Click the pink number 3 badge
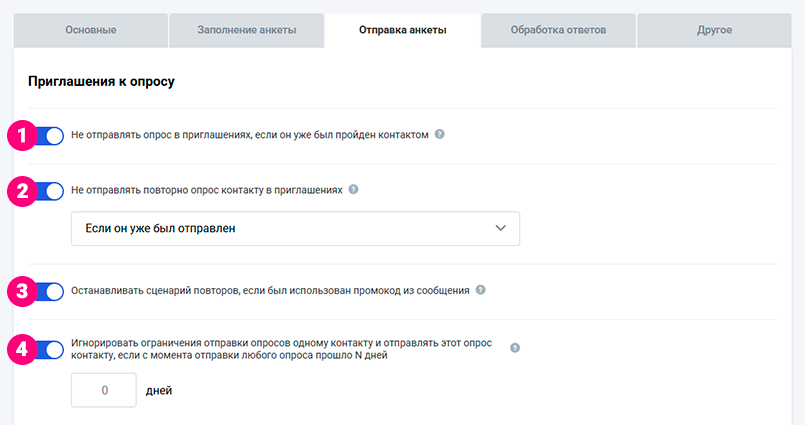The height and width of the screenshot is (425, 805). [20, 292]
